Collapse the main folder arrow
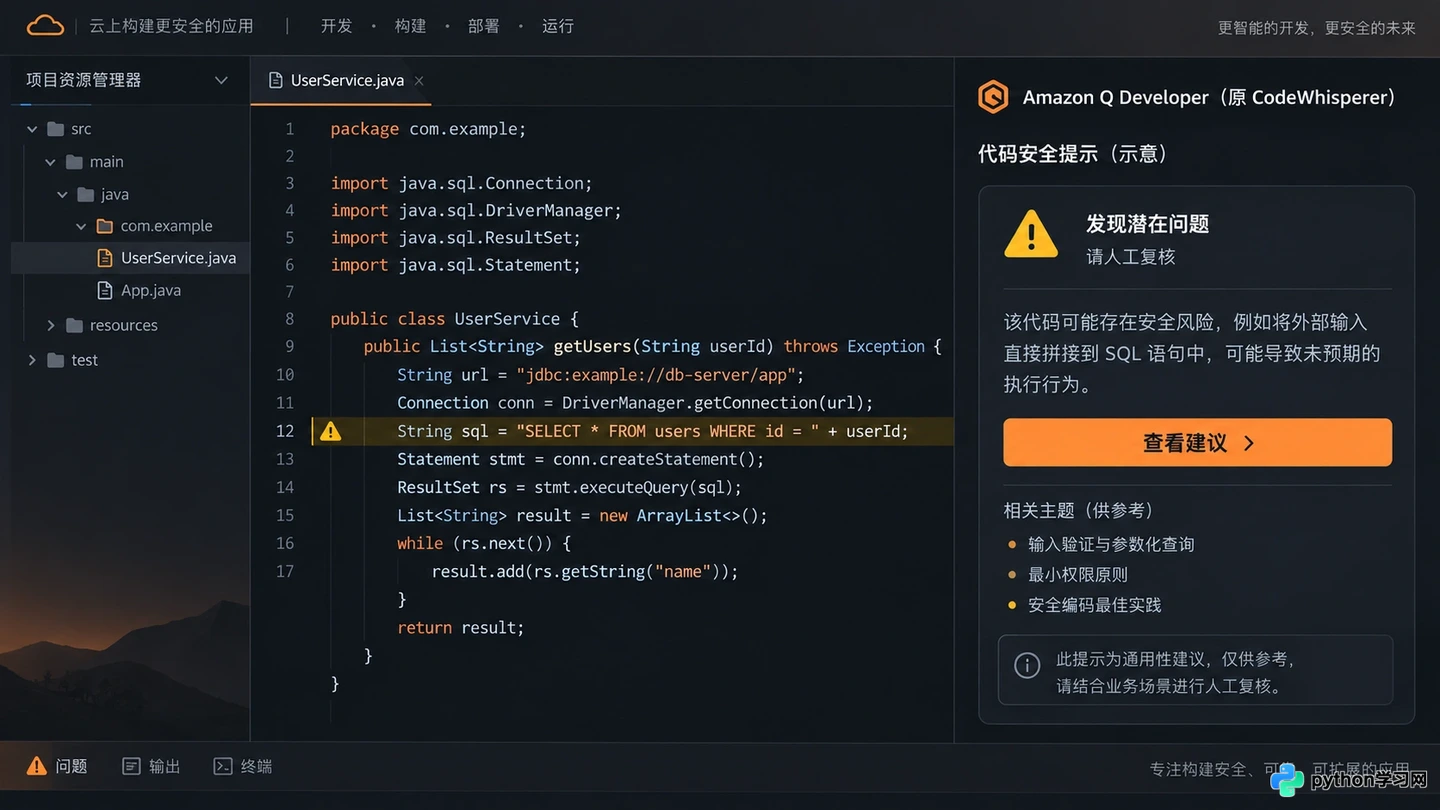 50,162
